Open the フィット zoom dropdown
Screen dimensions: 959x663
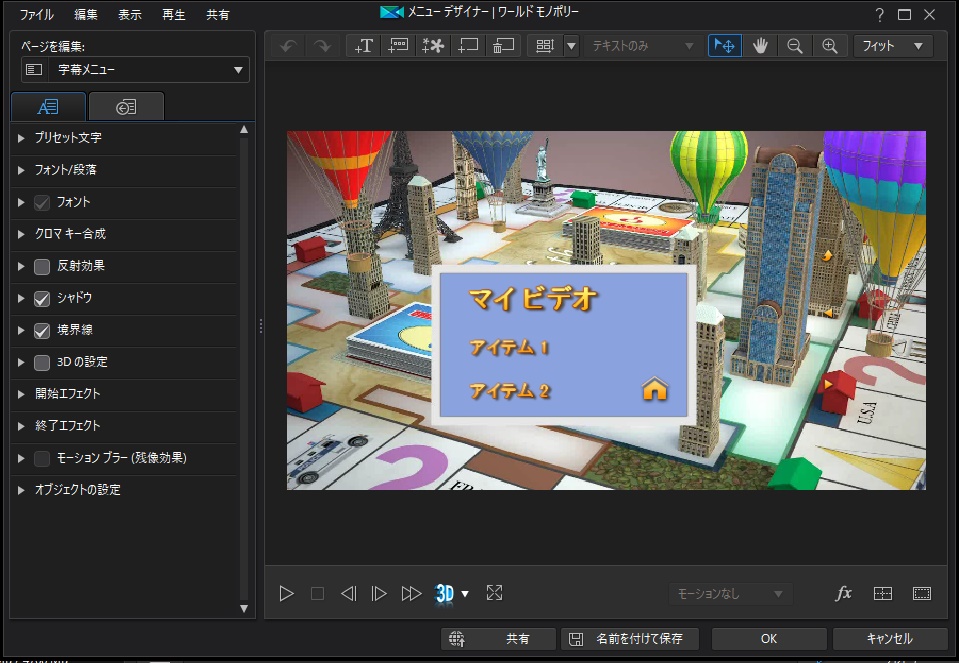click(893, 46)
